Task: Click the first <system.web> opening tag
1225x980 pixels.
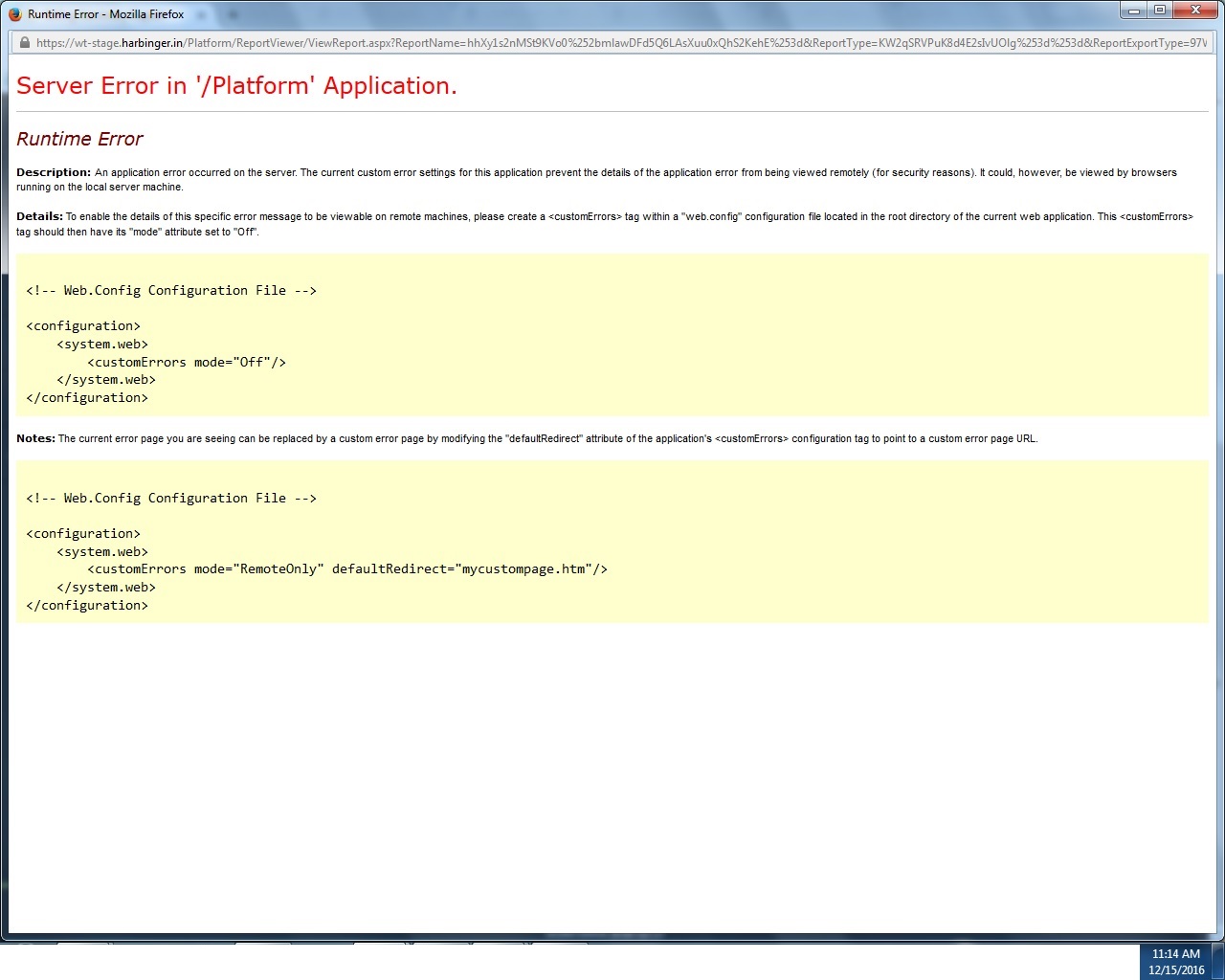Action: [102, 344]
